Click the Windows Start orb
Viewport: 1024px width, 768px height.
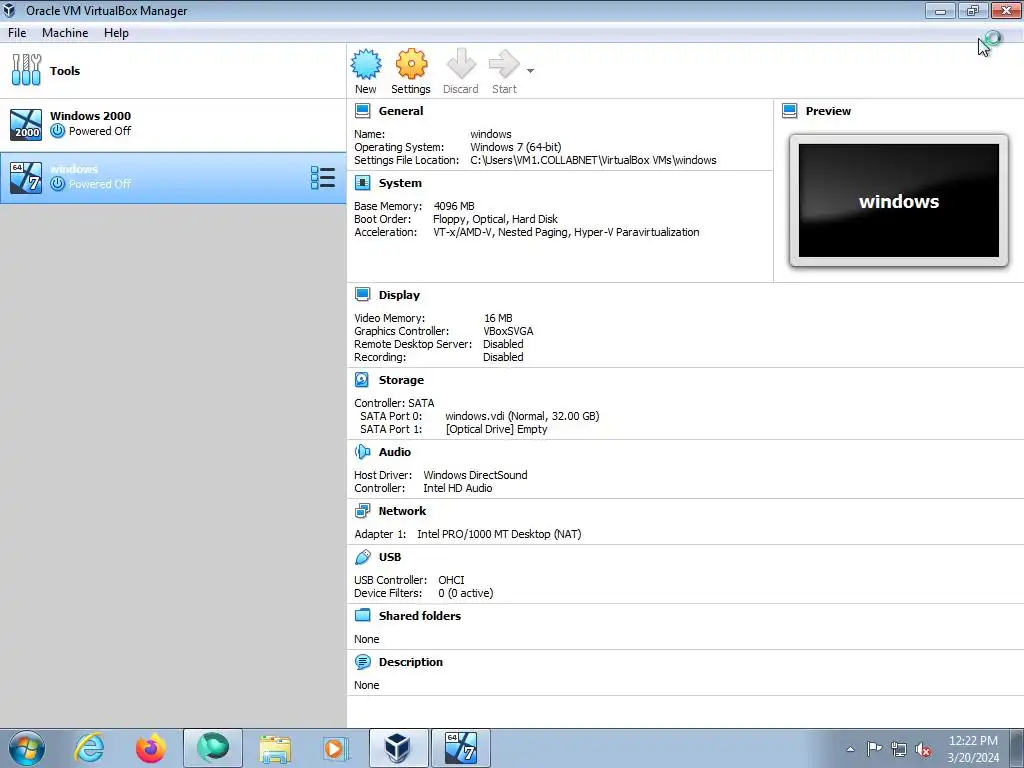(x=27, y=748)
